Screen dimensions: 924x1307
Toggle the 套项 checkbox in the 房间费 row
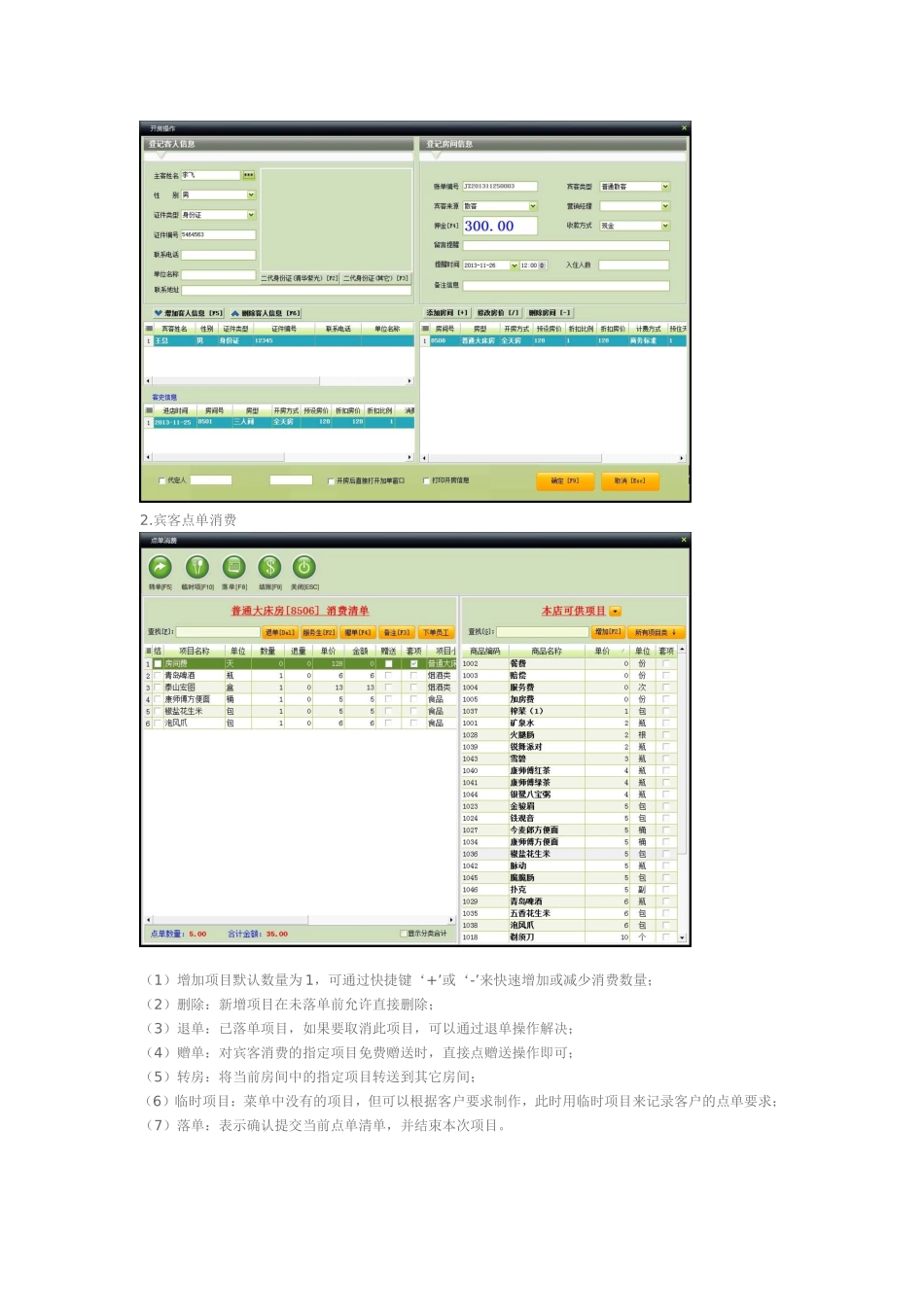[x=414, y=663]
